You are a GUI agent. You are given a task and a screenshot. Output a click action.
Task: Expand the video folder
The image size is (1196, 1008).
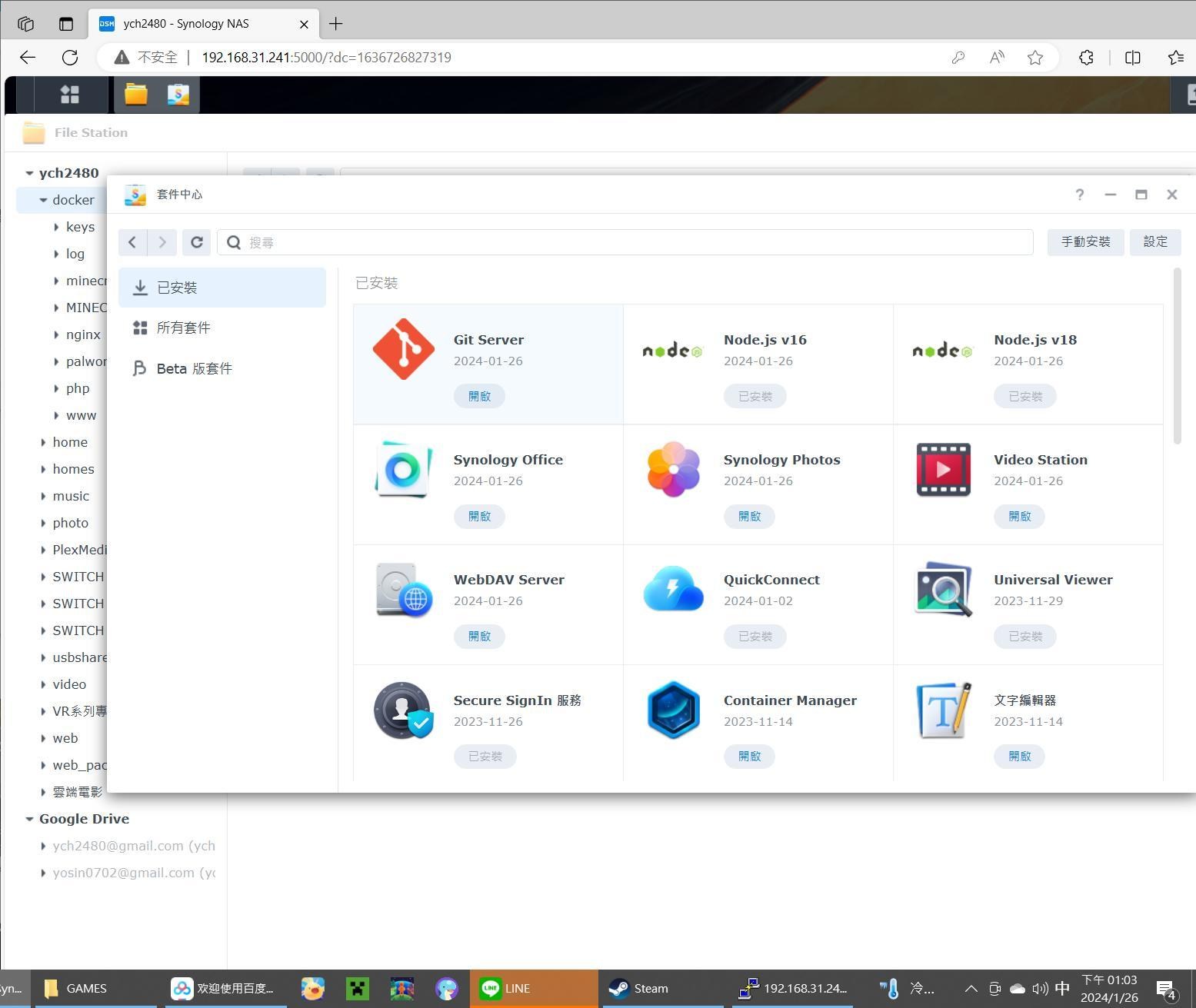(x=43, y=684)
